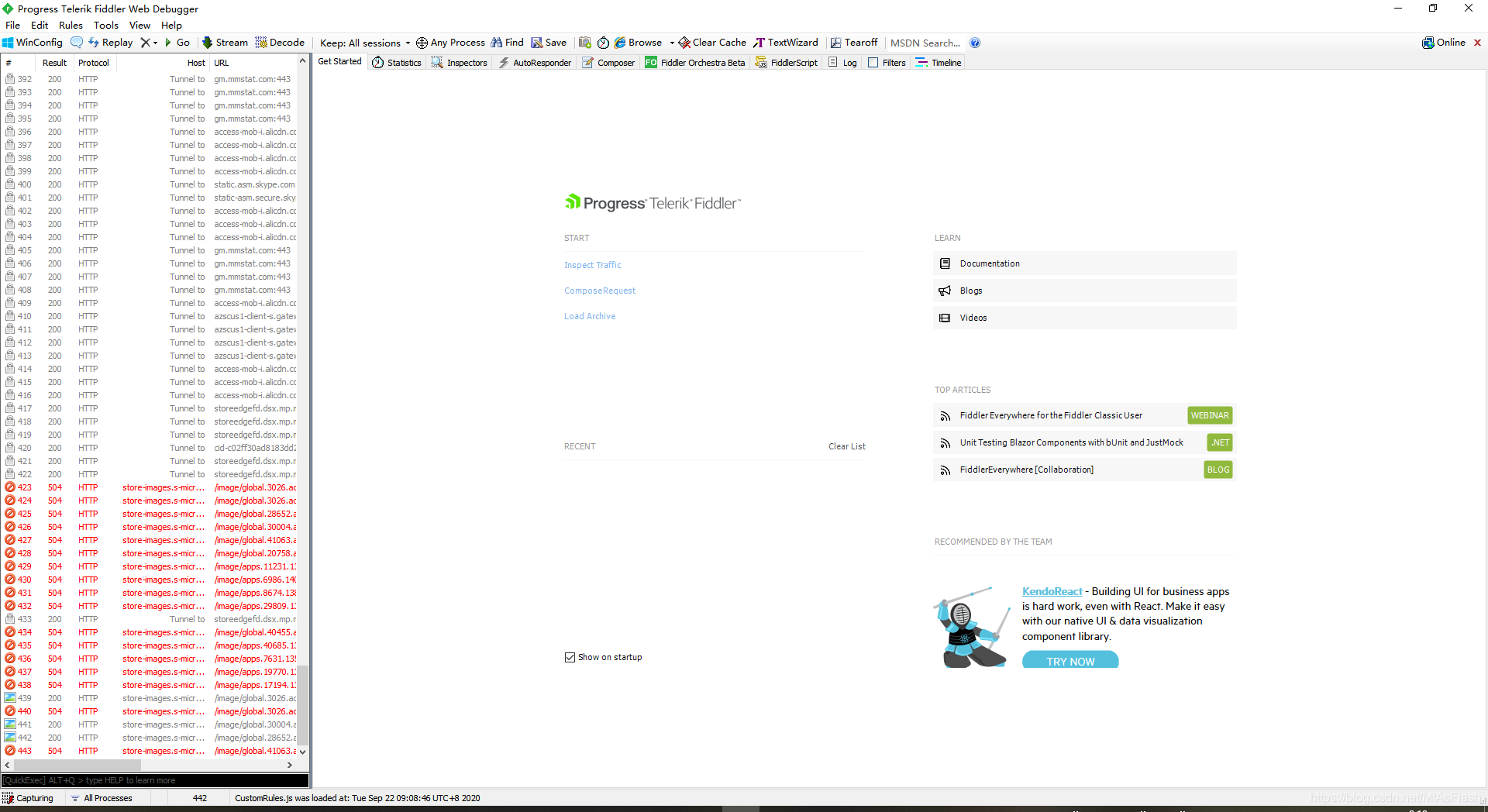Image resolution: width=1488 pixels, height=812 pixels.
Task: Open the Fiddler Everywhere webinar article
Action: (x=1084, y=415)
